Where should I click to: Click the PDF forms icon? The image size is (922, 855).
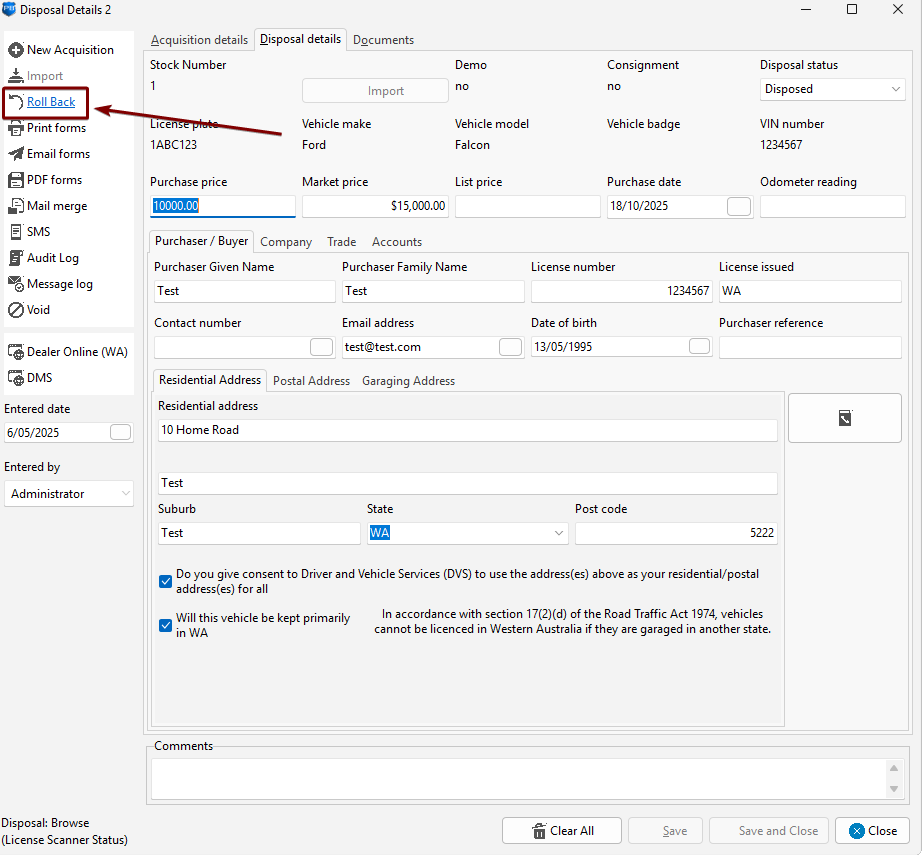(16, 180)
